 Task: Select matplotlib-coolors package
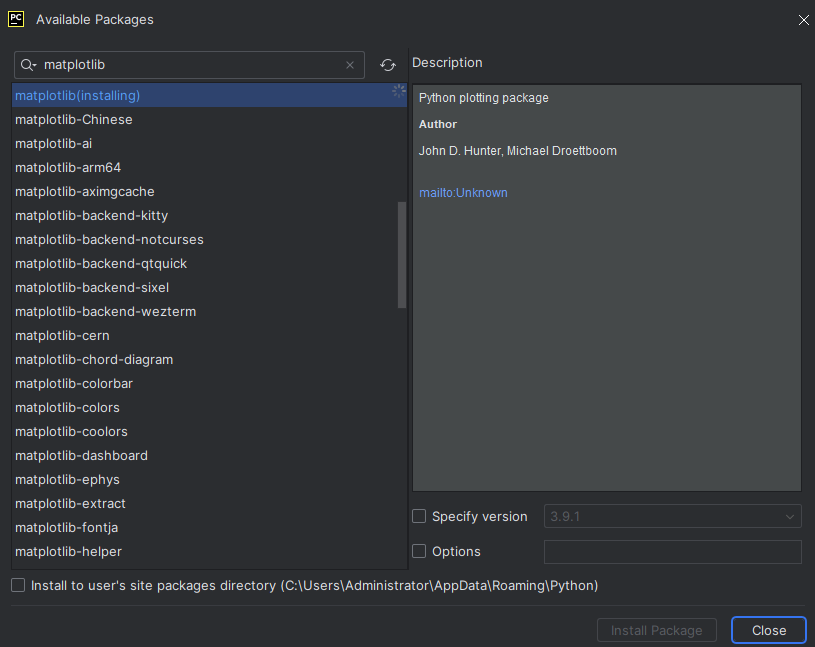tap(209, 431)
